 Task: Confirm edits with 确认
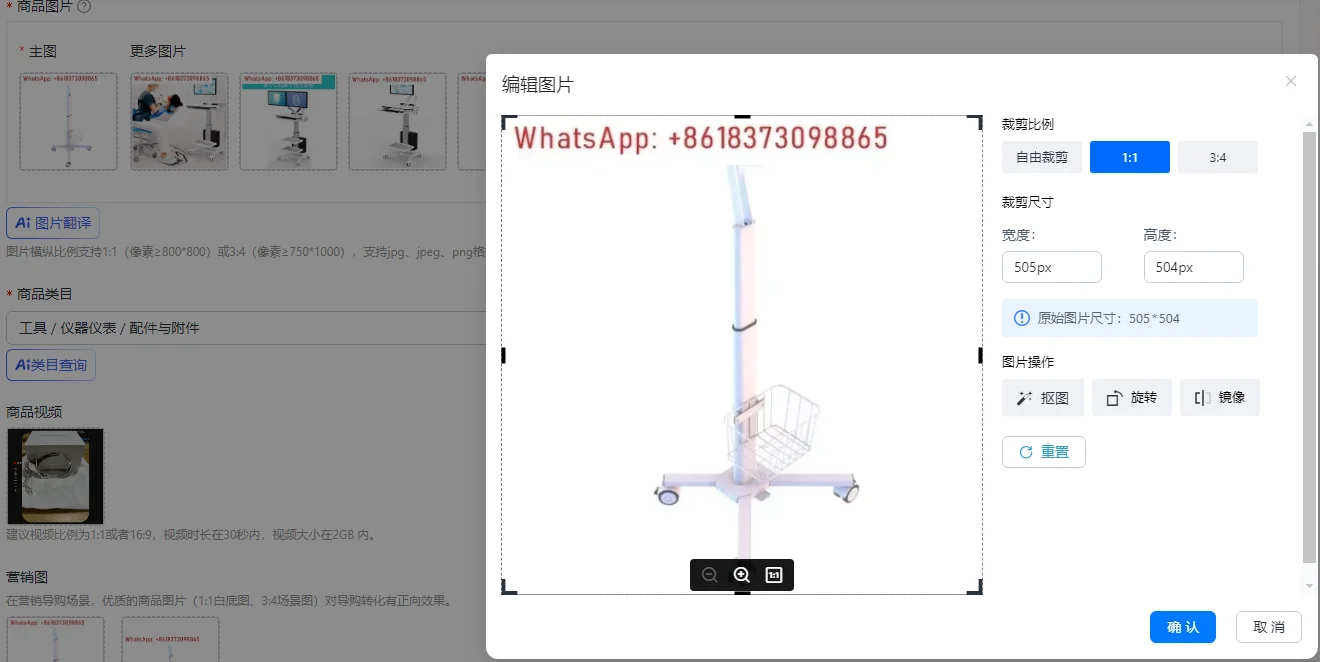tap(1183, 627)
